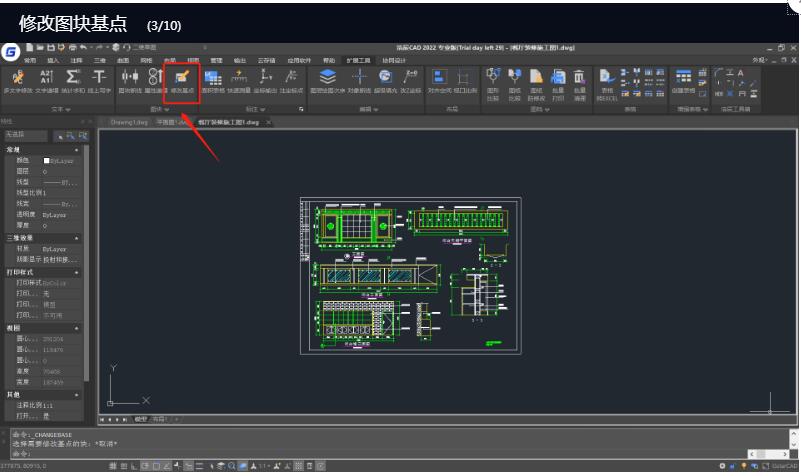
Task: Expand the 图块 ribbon panel dropdown
Action: [160, 109]
